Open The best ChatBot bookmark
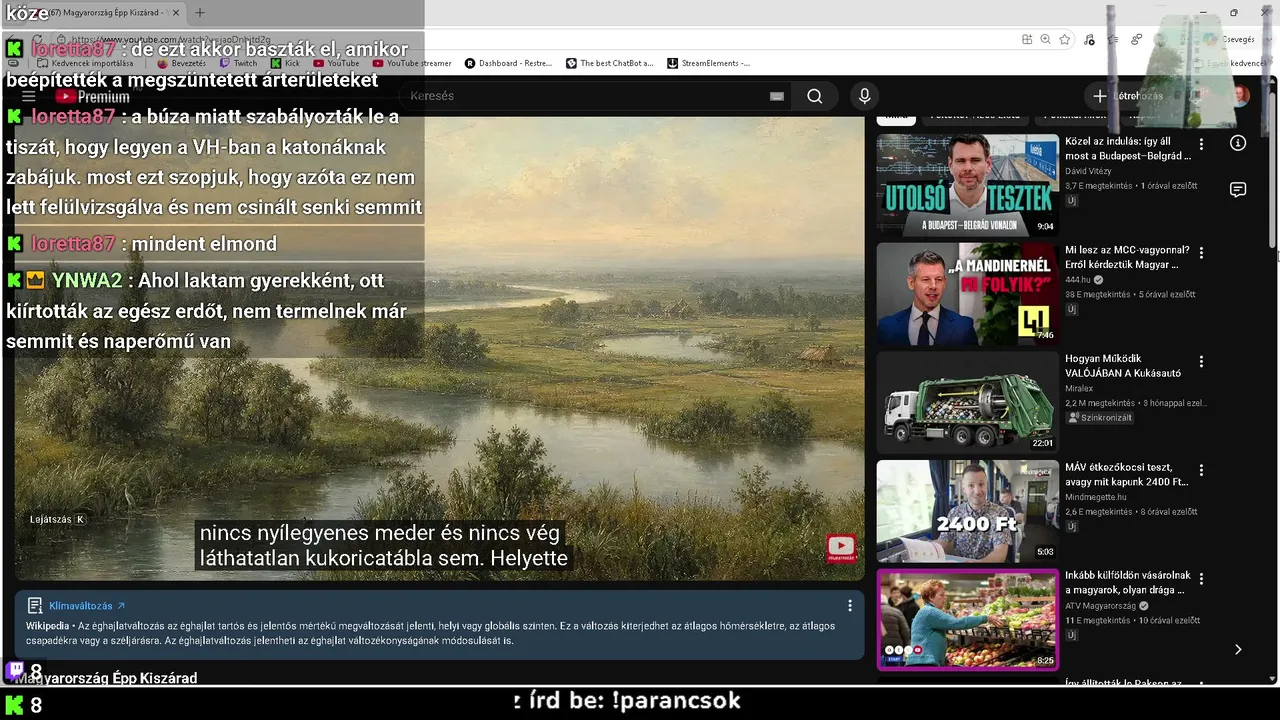1280x720 pixels. [610, 63]
